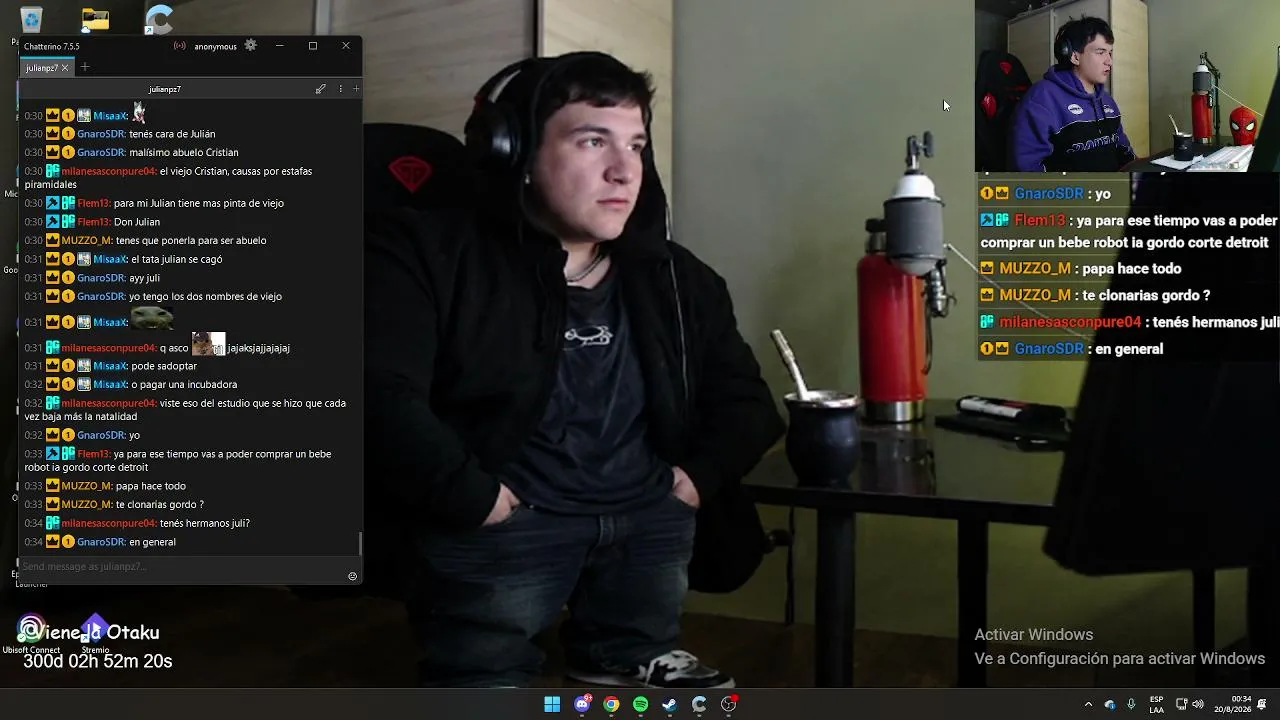Viewport: 1280px width, 720px height.
Task: Click the julianpz7 split header title
Action: click(x=164, y=89)
